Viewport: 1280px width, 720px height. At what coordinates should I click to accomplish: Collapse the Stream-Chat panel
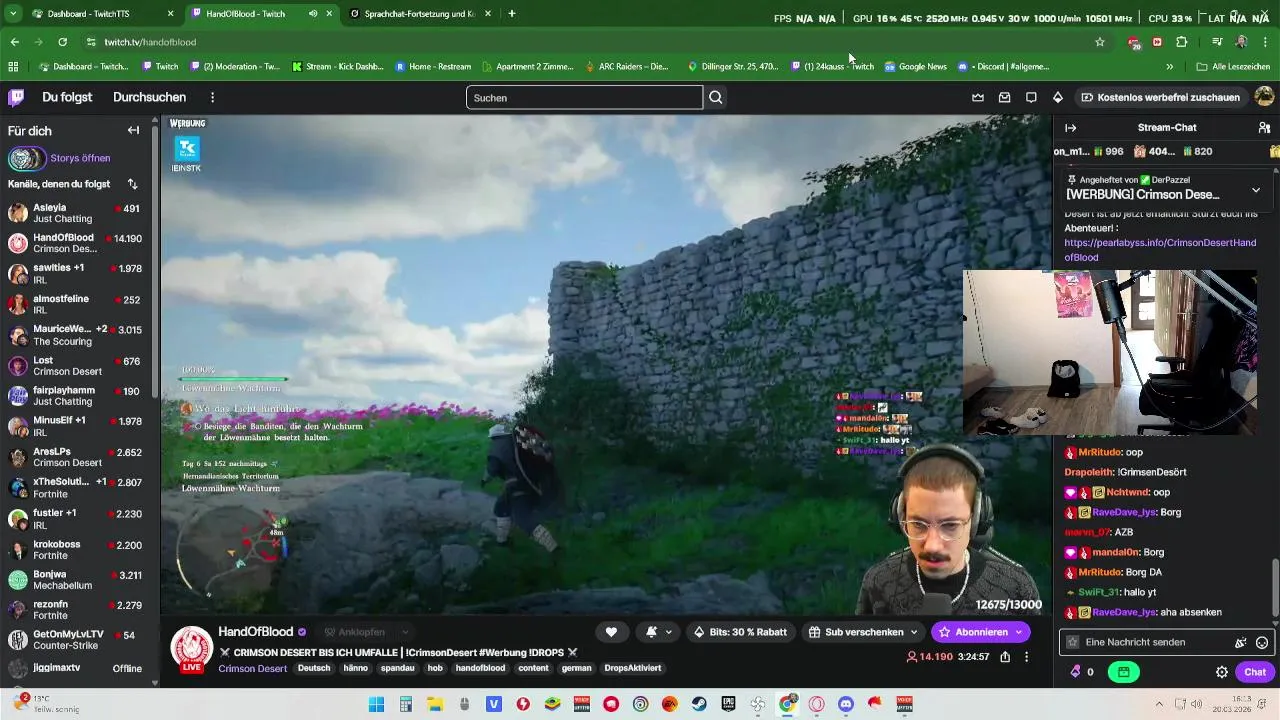(1070, 127)
